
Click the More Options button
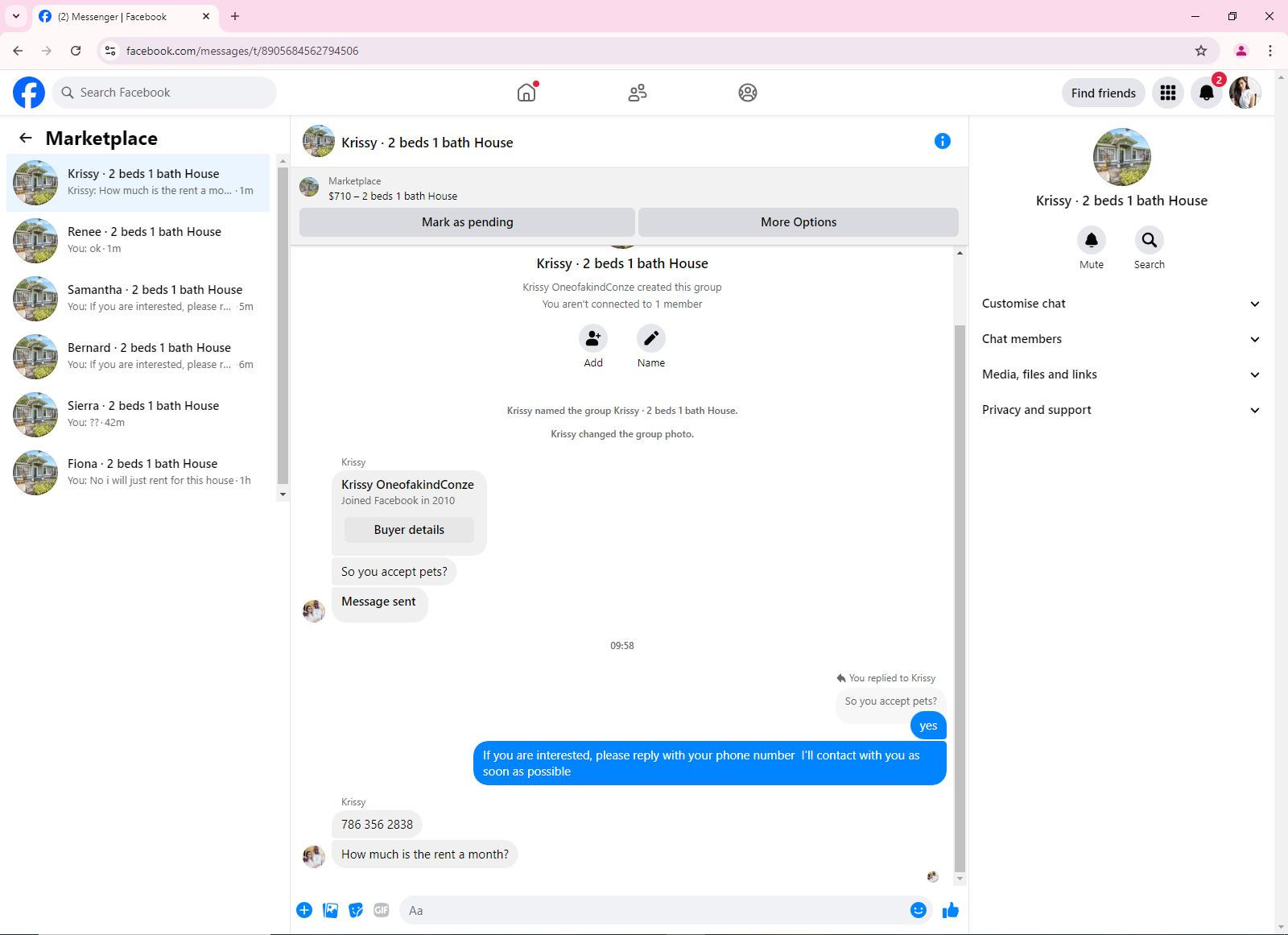(799, 222)
